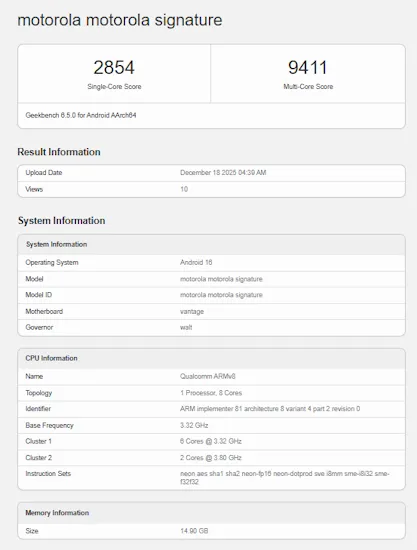Screen dimensions: 417x550
Task: Click the 'Operating System' row label
Action: (x=52, y=262)
